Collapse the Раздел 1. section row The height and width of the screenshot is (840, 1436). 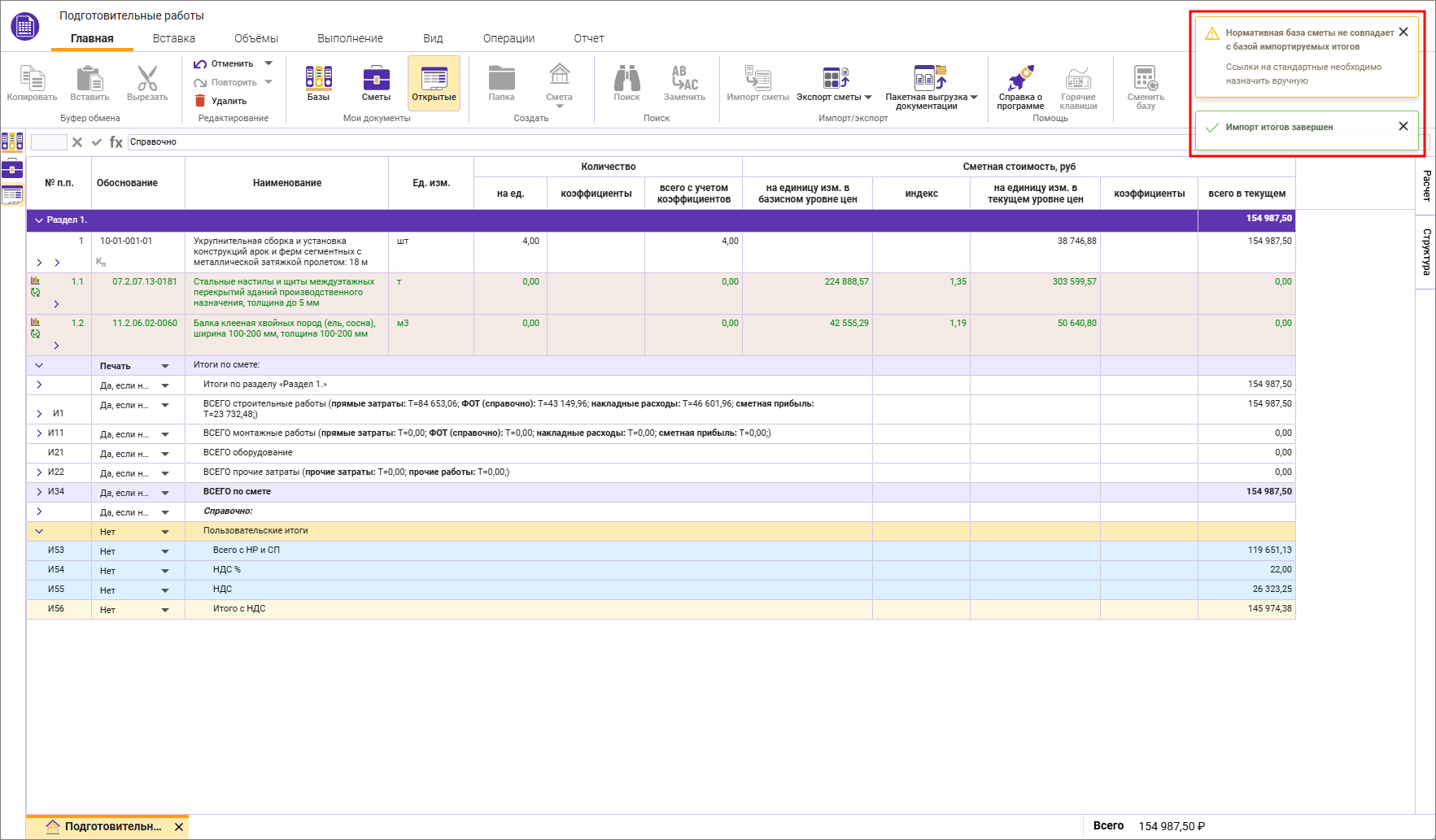pos(38,220)
